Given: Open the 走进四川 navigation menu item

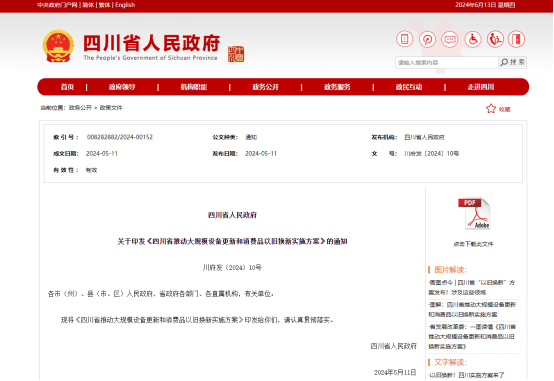Looking at the screenshot, I should point(481,87).
